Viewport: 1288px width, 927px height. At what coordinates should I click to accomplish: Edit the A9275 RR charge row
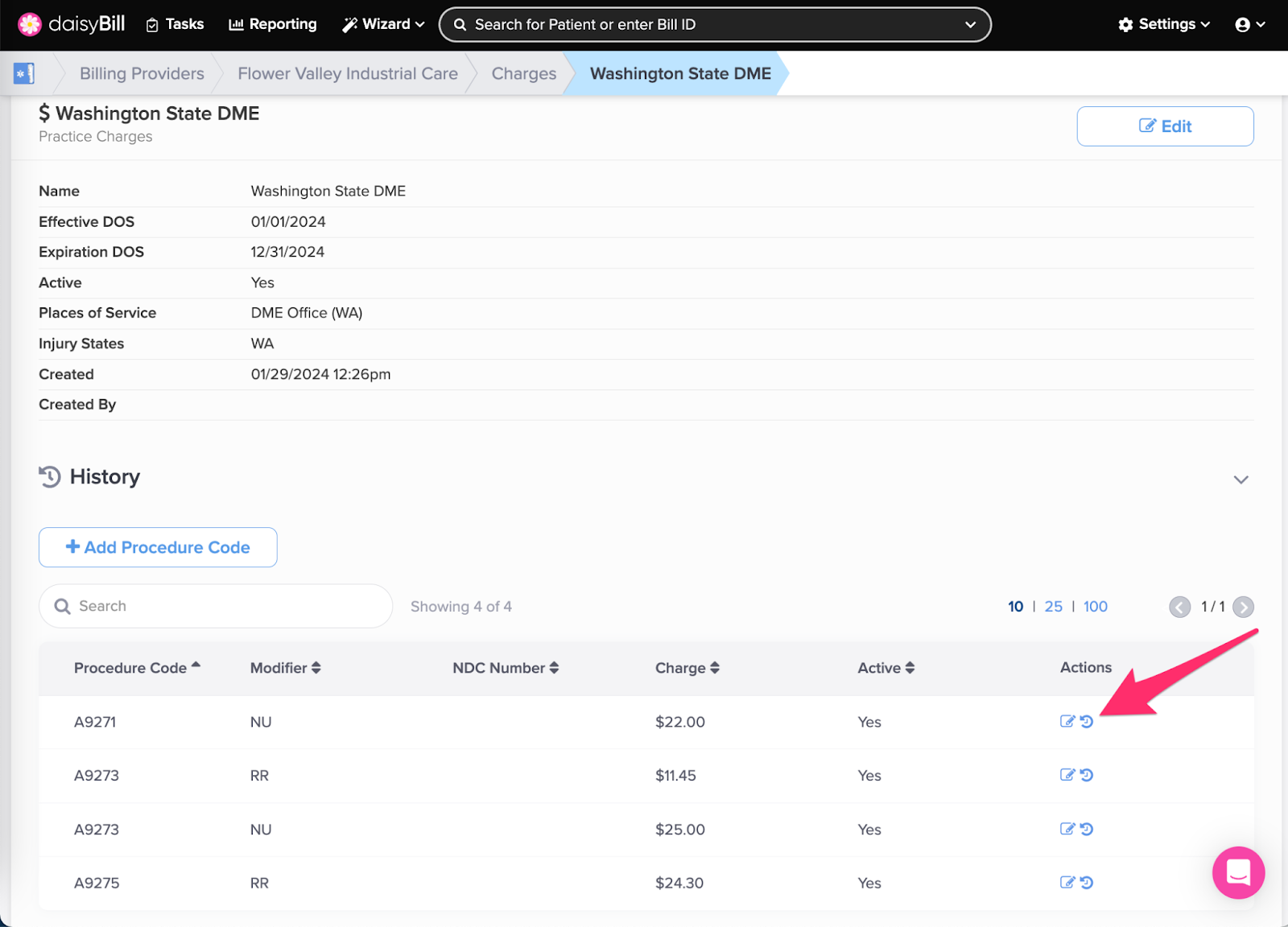point(1067,882)
